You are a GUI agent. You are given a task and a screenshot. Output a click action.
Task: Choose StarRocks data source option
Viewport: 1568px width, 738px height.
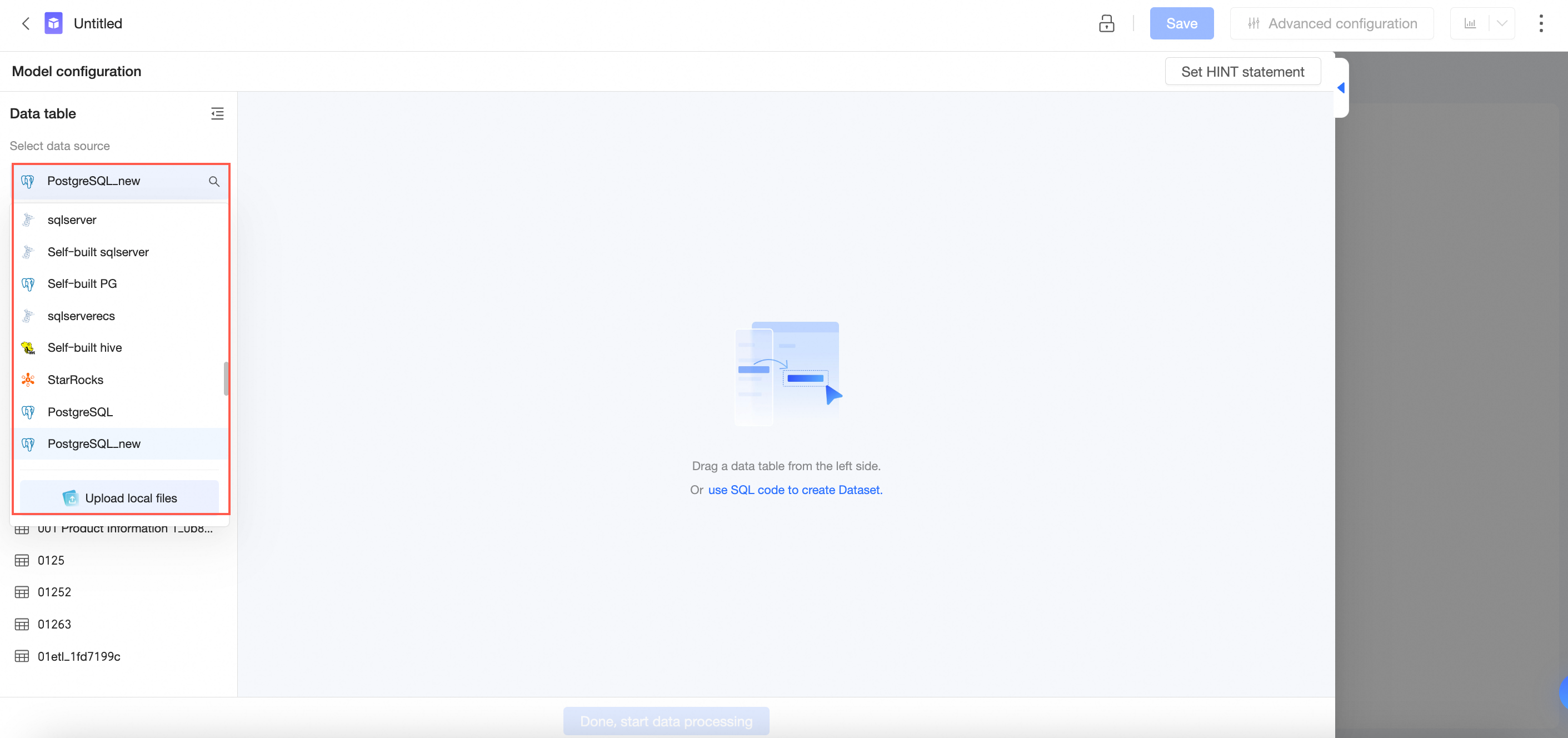(76, 380)
